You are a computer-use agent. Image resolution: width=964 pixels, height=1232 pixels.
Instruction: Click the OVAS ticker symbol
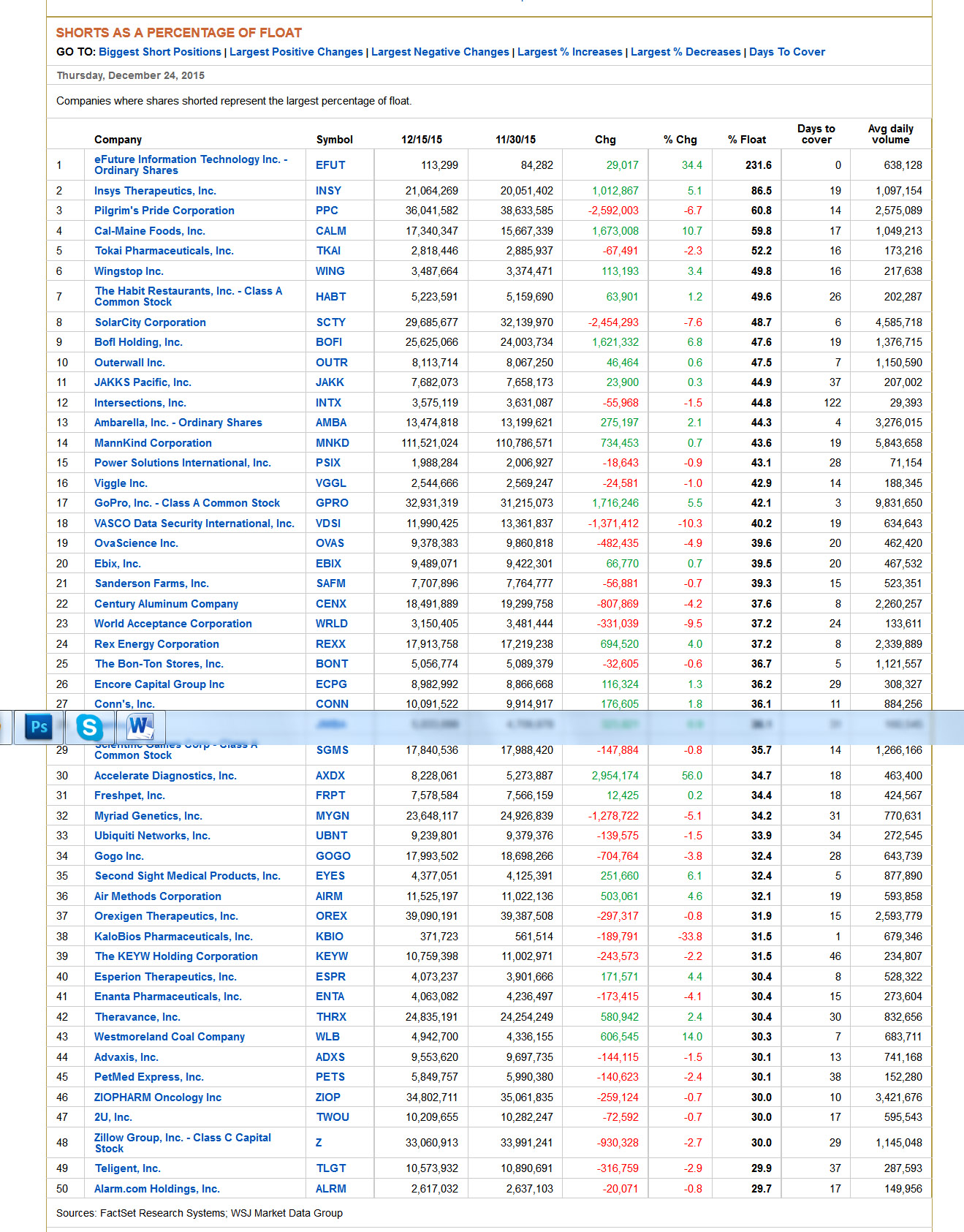click(330, 543)
